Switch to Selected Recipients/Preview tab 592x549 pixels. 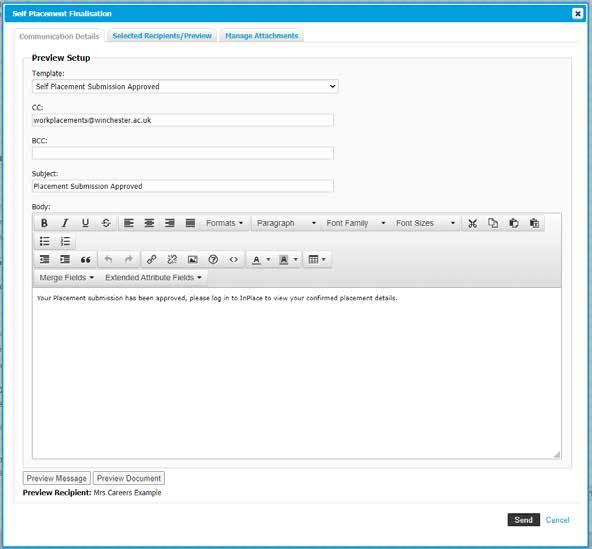162,35
